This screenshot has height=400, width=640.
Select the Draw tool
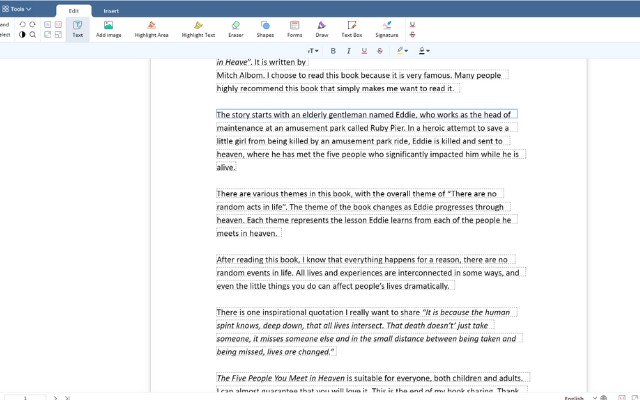pyautogui.click(x=322, y=29)
